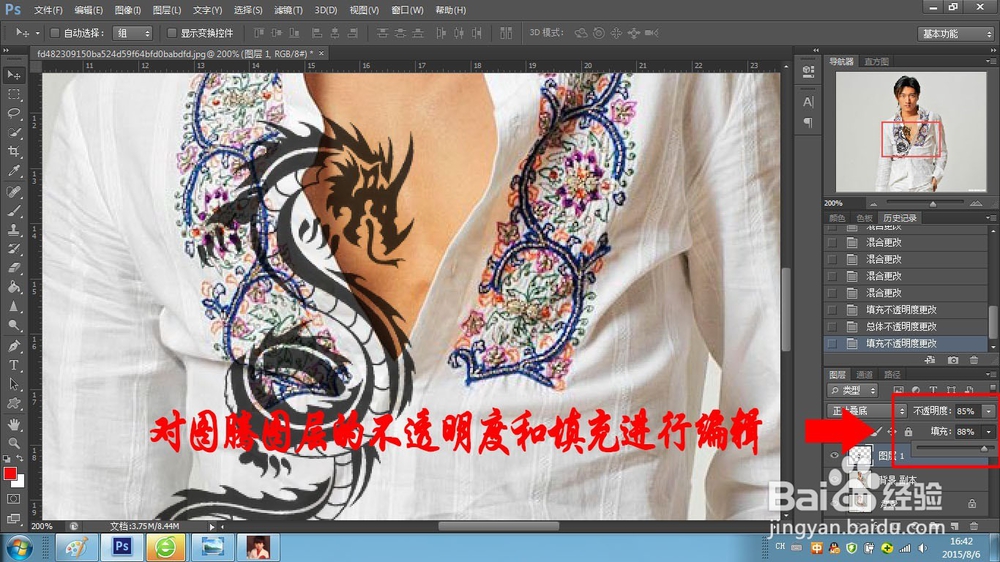Enable 自动选择 checkbox
1000x562 pixels.
pos(55,33)
